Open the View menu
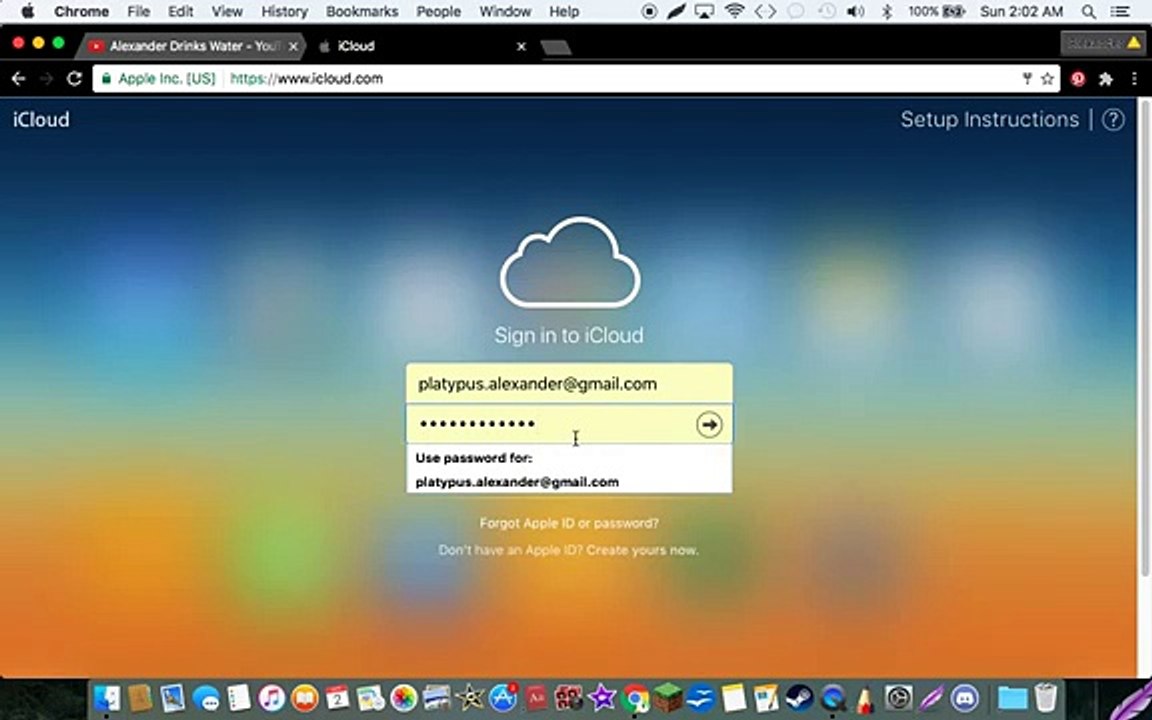 (227, 11)
